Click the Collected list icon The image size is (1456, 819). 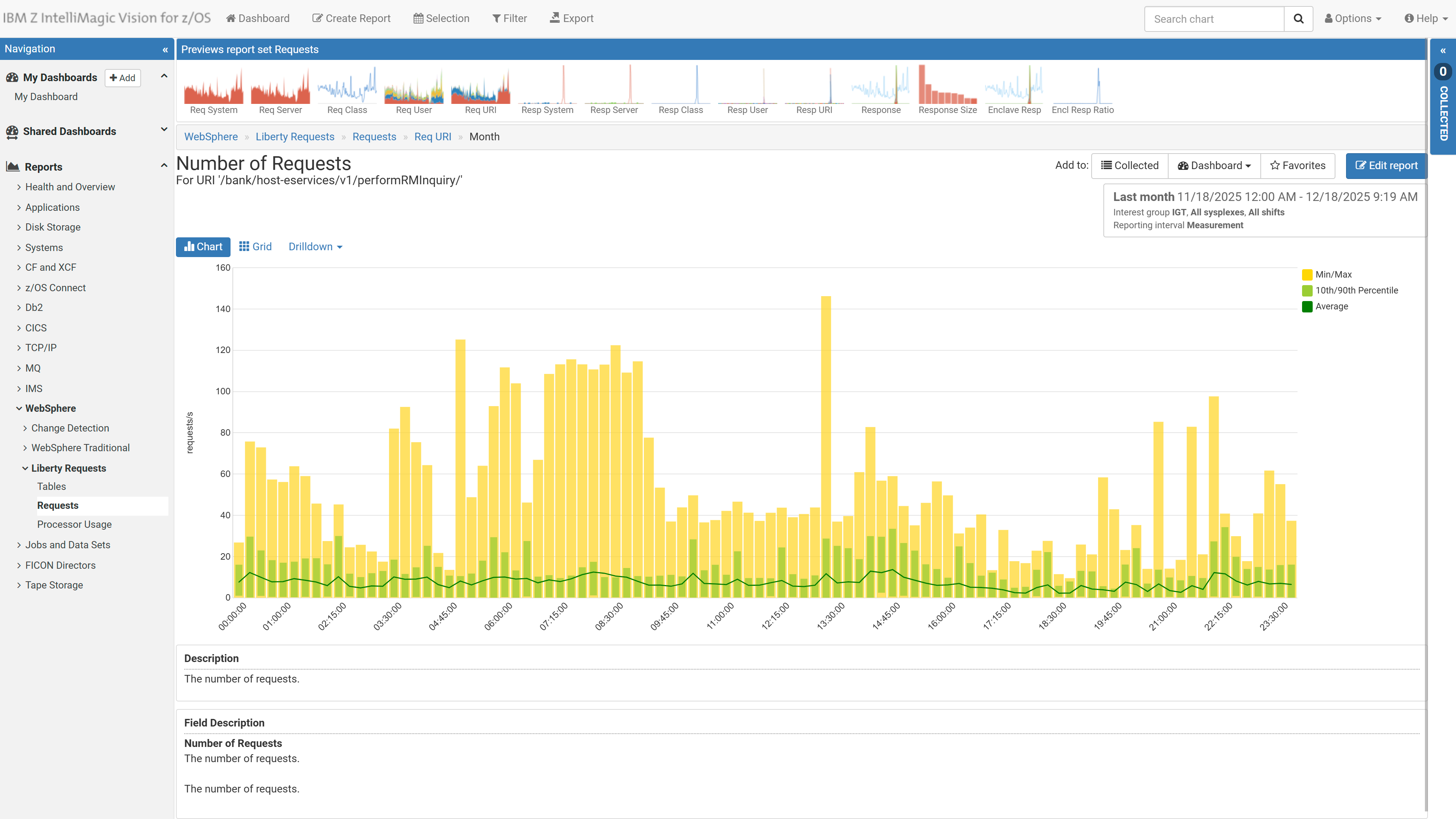(1107, 166)
